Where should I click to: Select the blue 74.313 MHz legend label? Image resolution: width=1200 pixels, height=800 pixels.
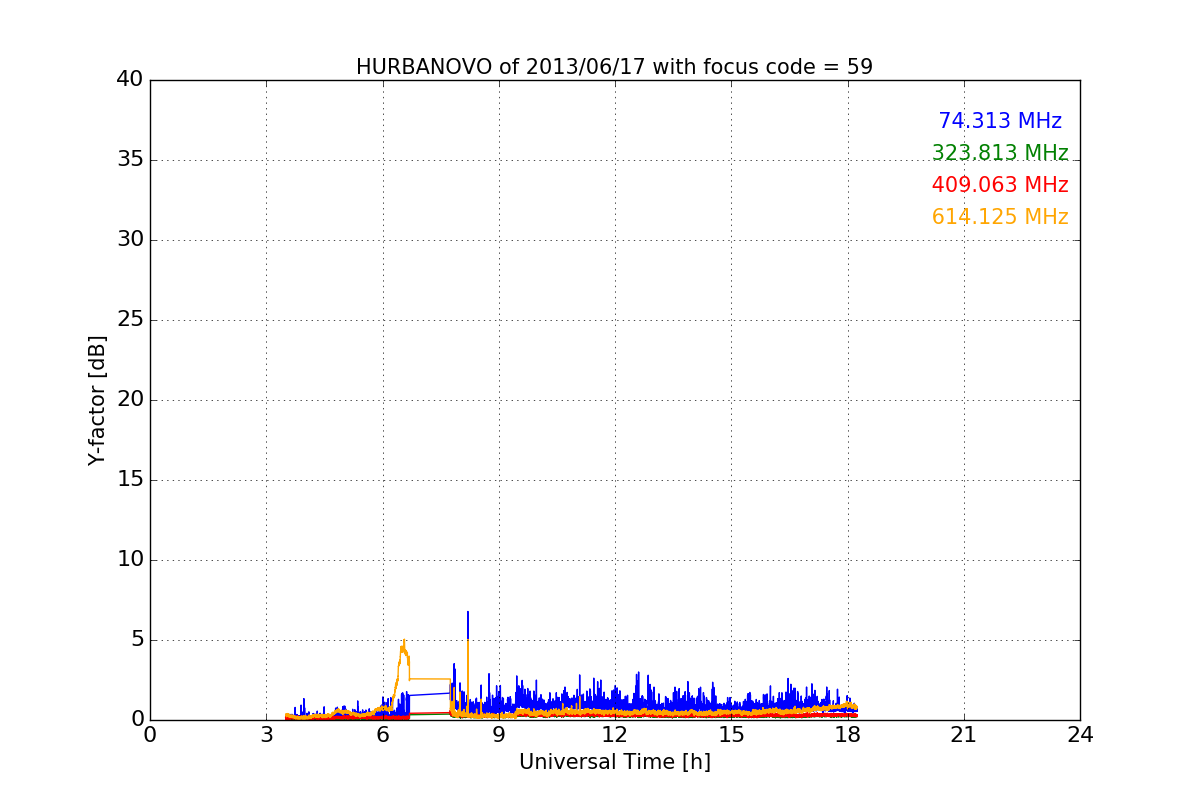tap(1000, 121)
